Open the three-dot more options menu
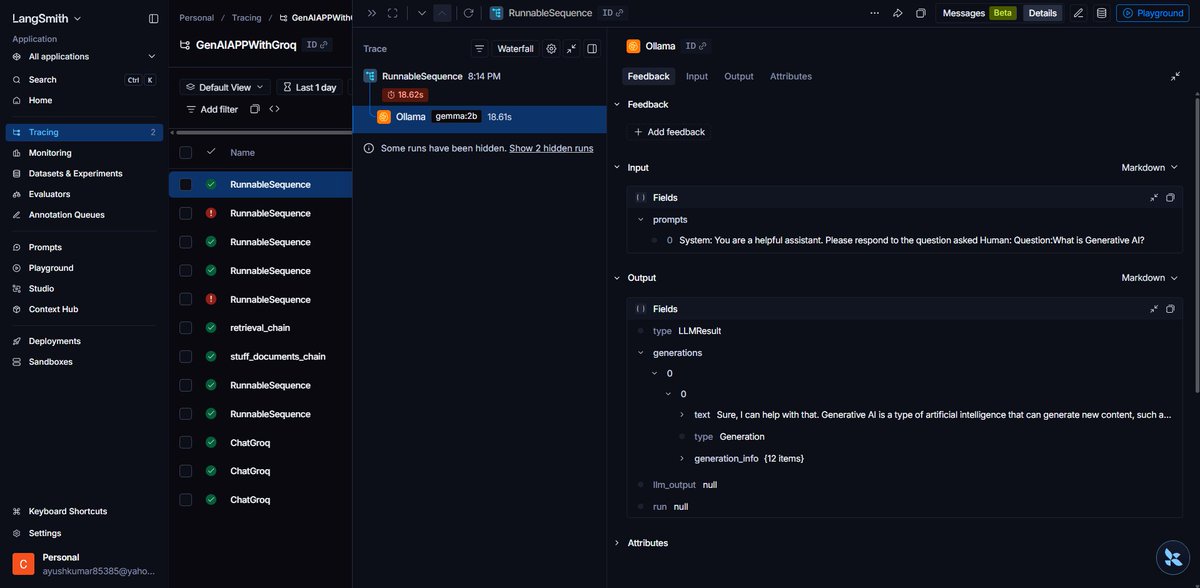 [875, 13]
